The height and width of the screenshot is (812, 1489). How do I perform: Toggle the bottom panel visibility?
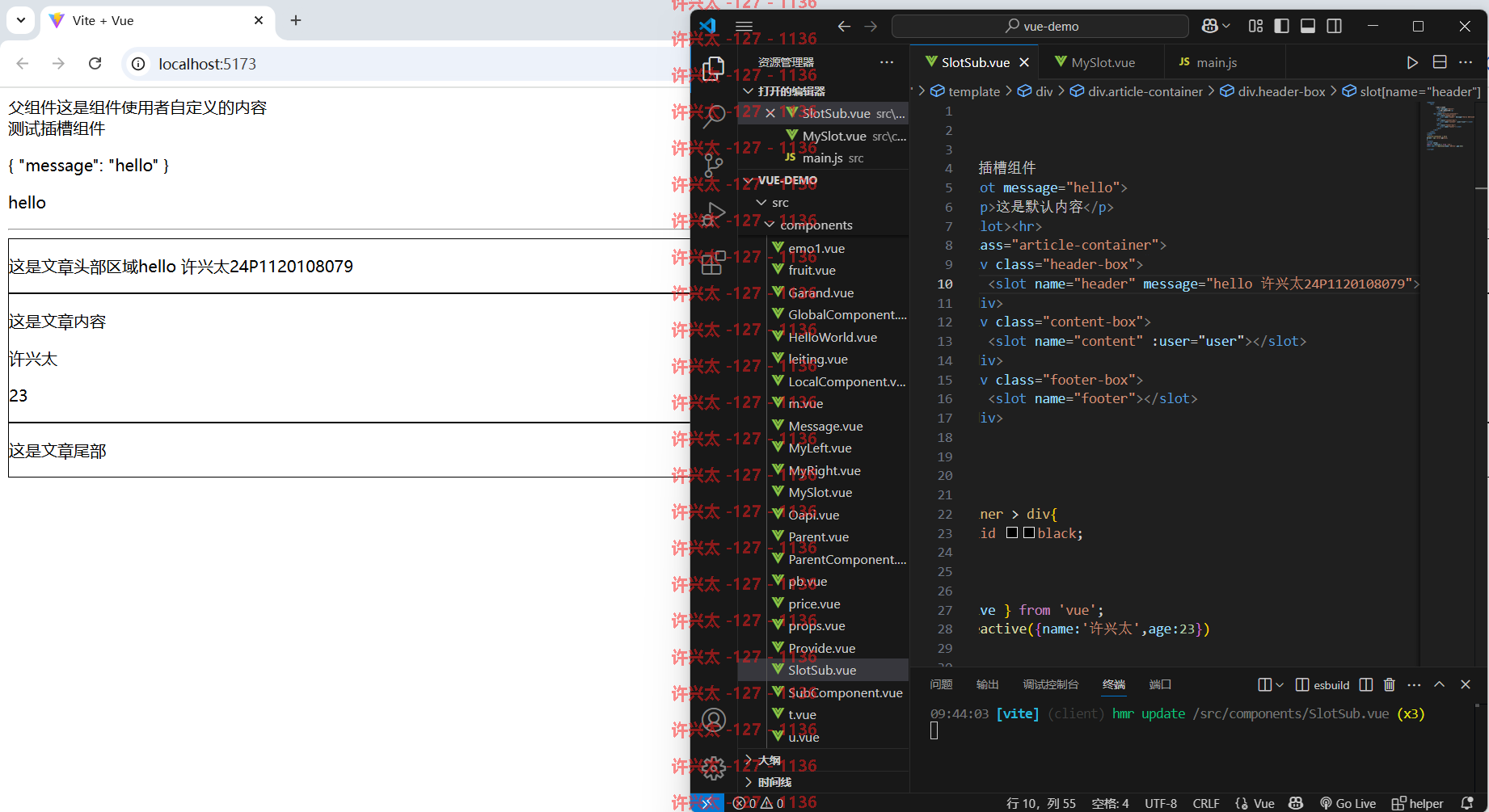(1308, 26)
